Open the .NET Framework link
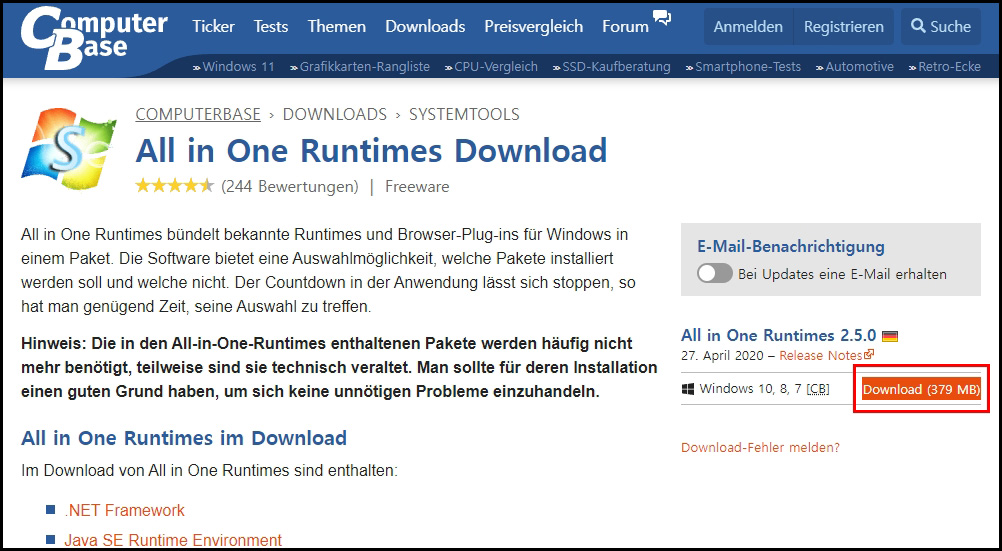The width and height of the screenshot is (1002, 551). 125,510
